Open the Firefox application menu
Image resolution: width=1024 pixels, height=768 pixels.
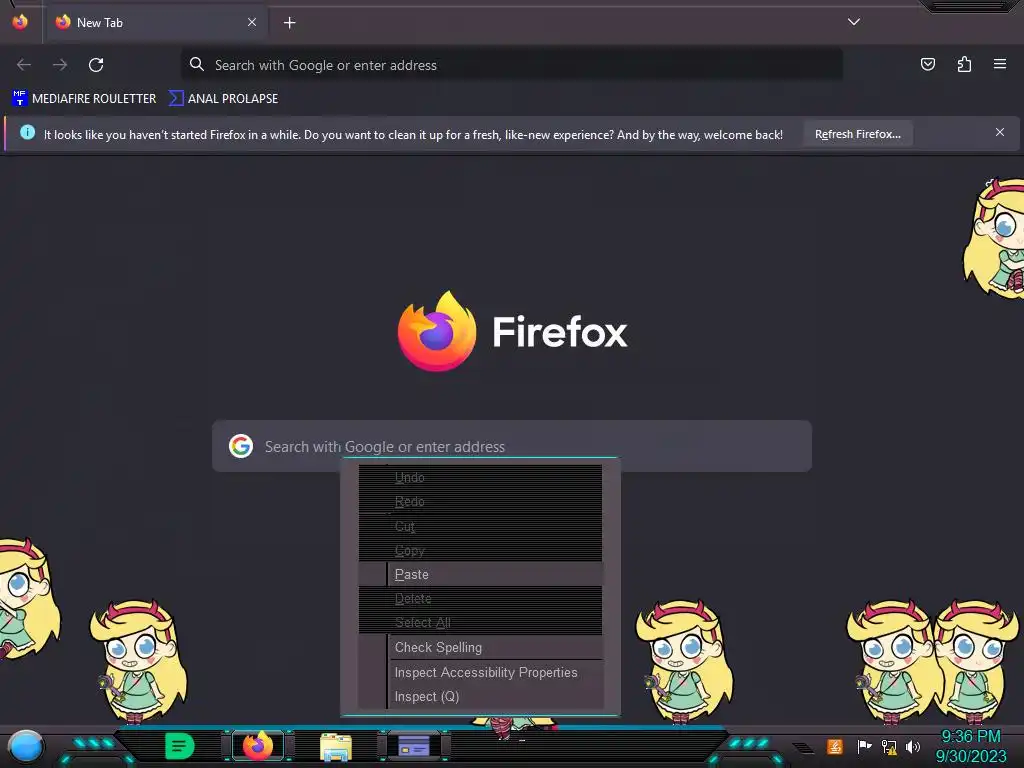point(1000,64)
